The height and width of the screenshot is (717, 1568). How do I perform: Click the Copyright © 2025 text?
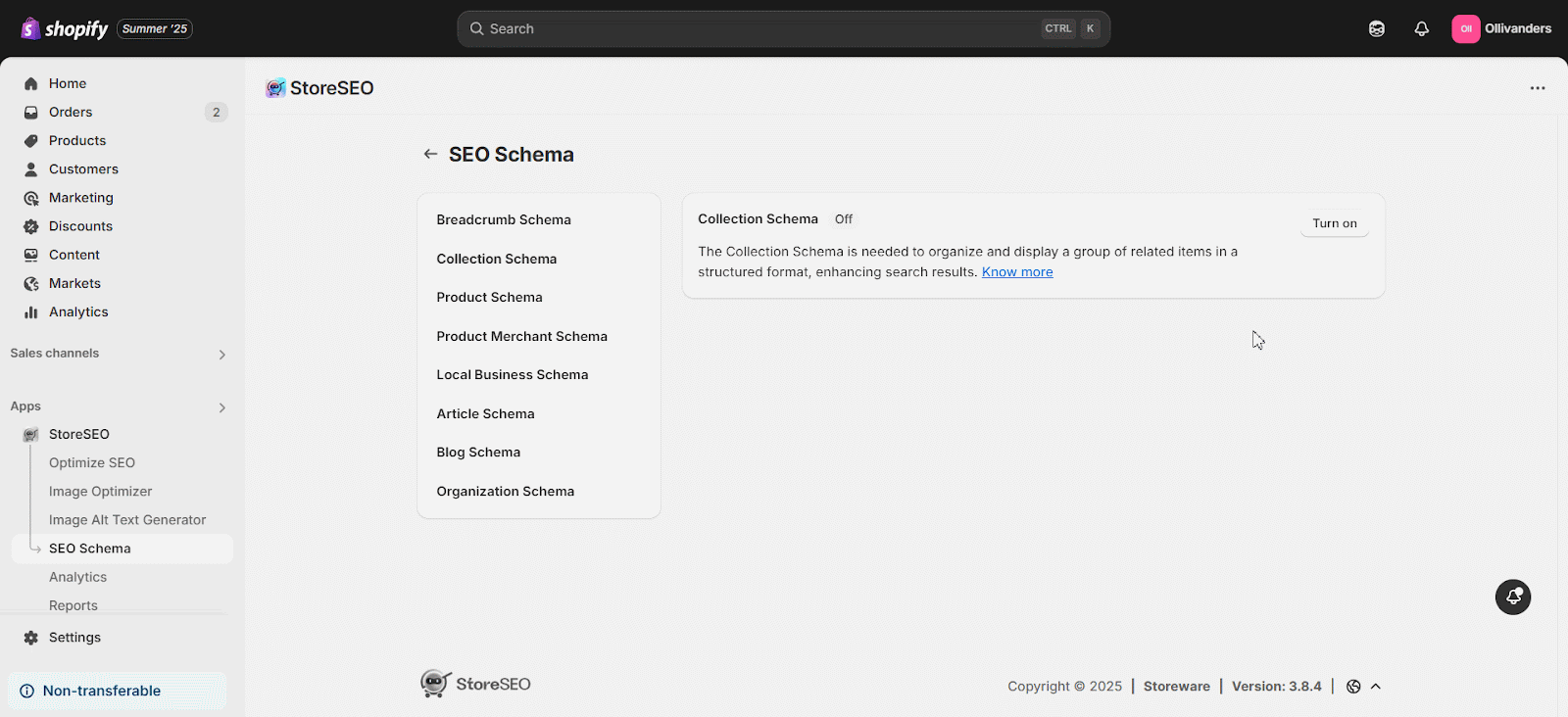1064,687
